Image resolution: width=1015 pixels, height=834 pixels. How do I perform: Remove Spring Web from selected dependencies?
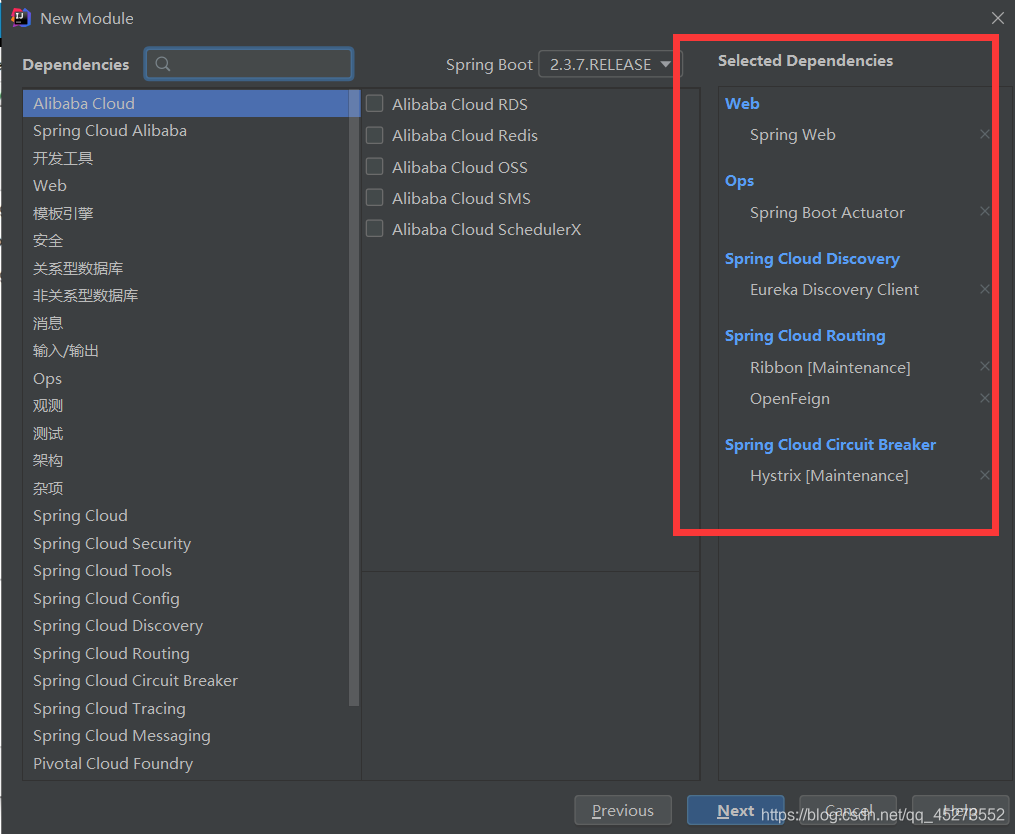coord(985,135)
